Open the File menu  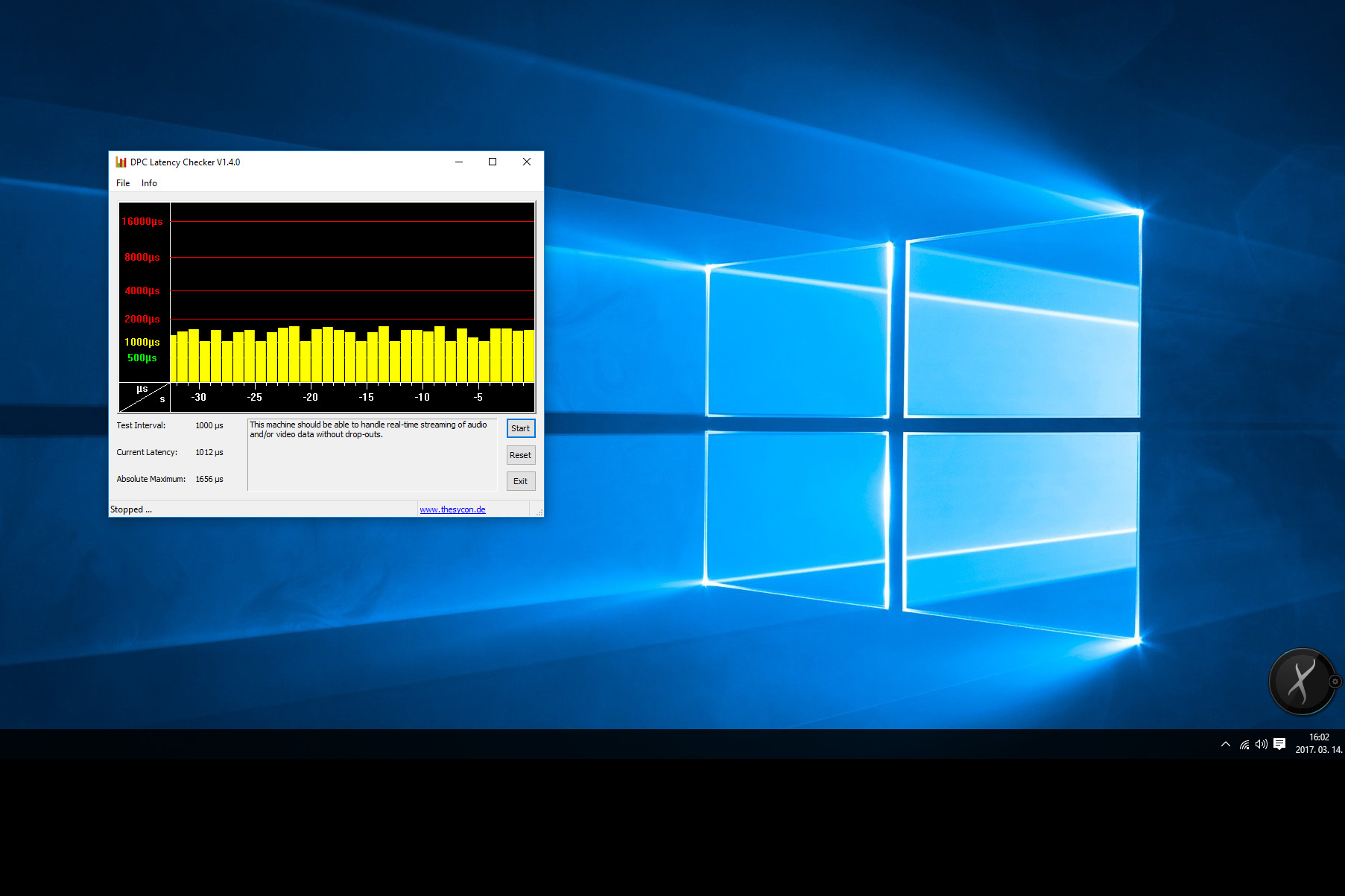click(x=123, y=183)
